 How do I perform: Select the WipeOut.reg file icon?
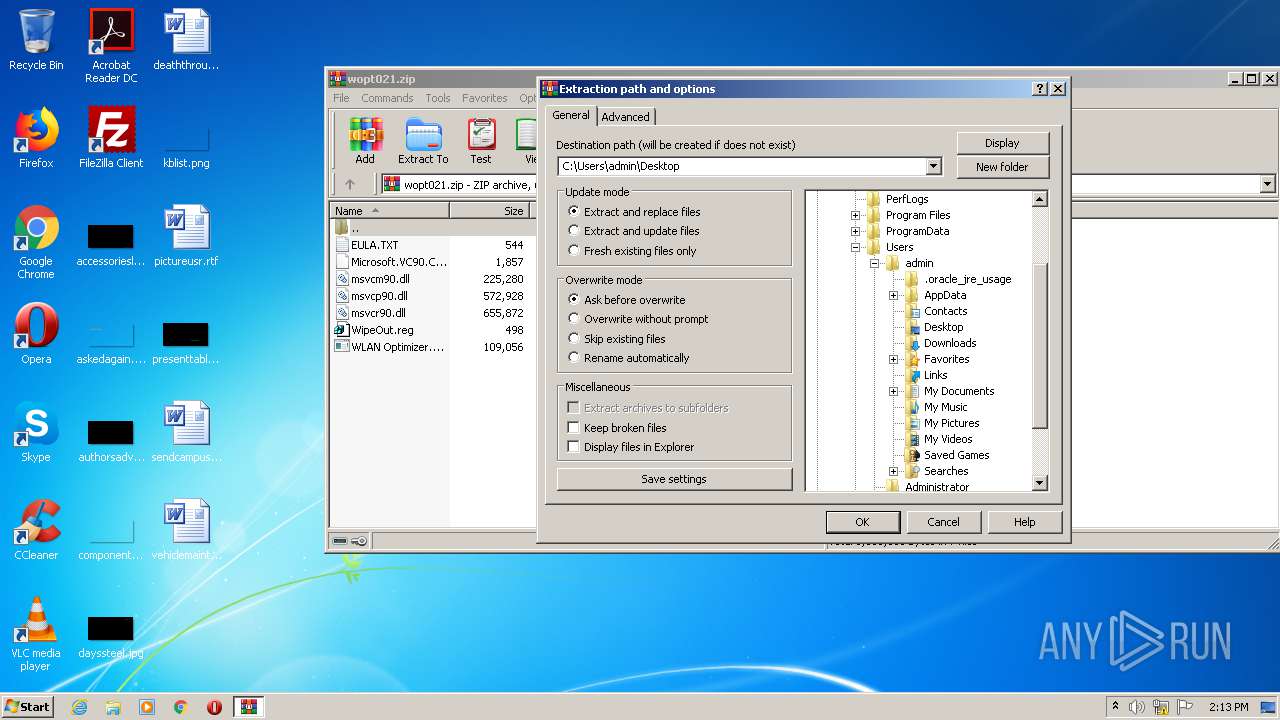coord(342,330)
